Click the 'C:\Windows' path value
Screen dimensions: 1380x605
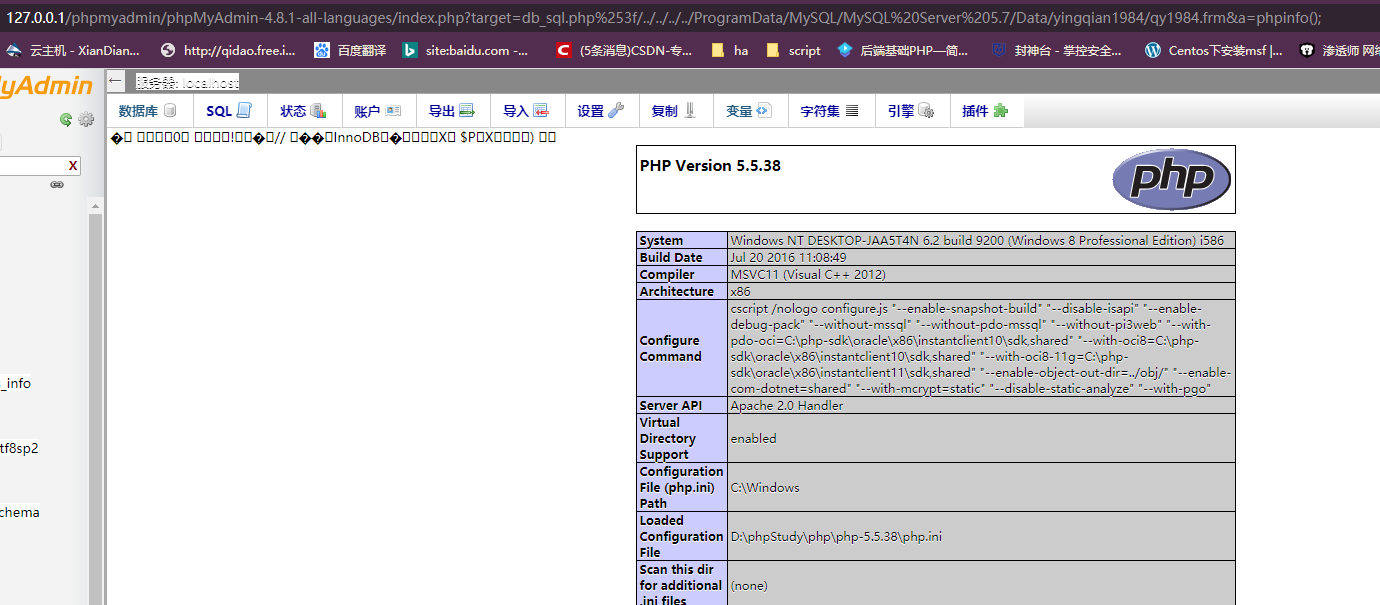coord(765,487)
